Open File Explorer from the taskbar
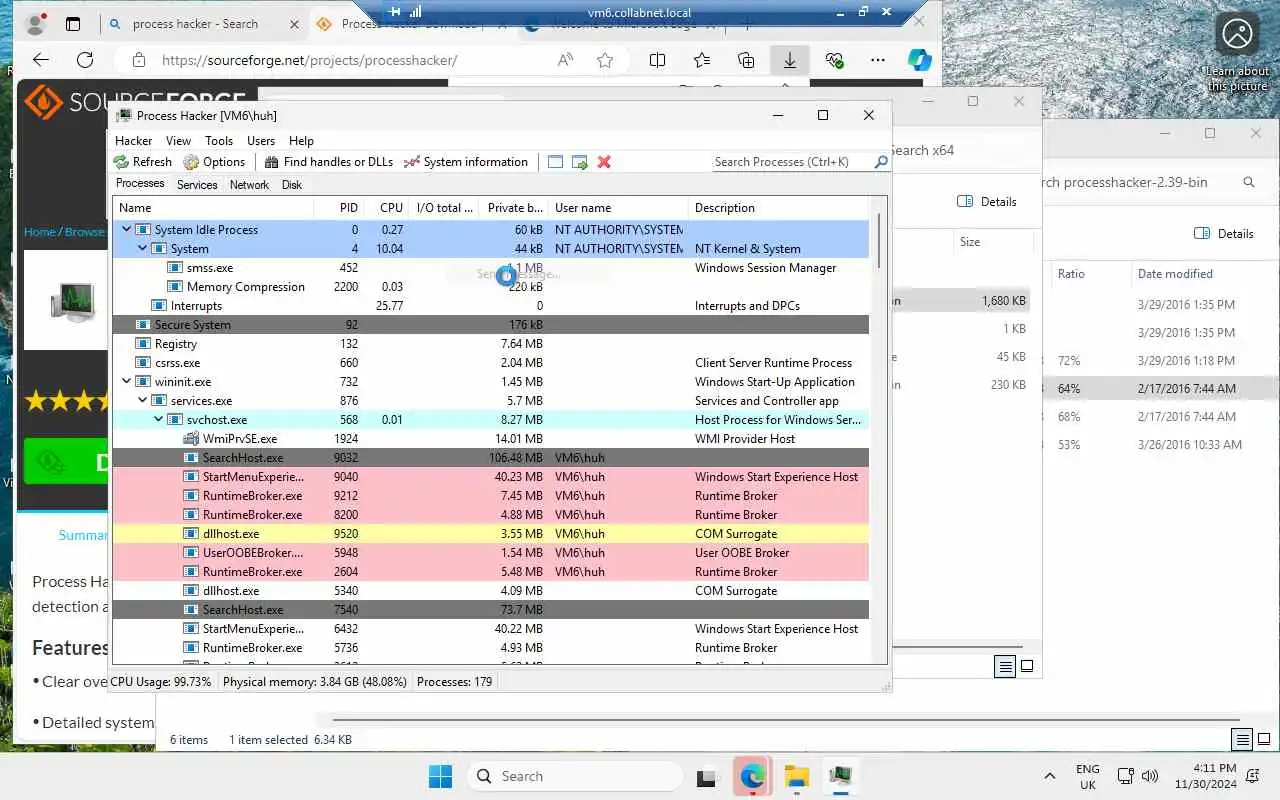The width and height of the screenshot is (1280, 800). coord(796,776)
